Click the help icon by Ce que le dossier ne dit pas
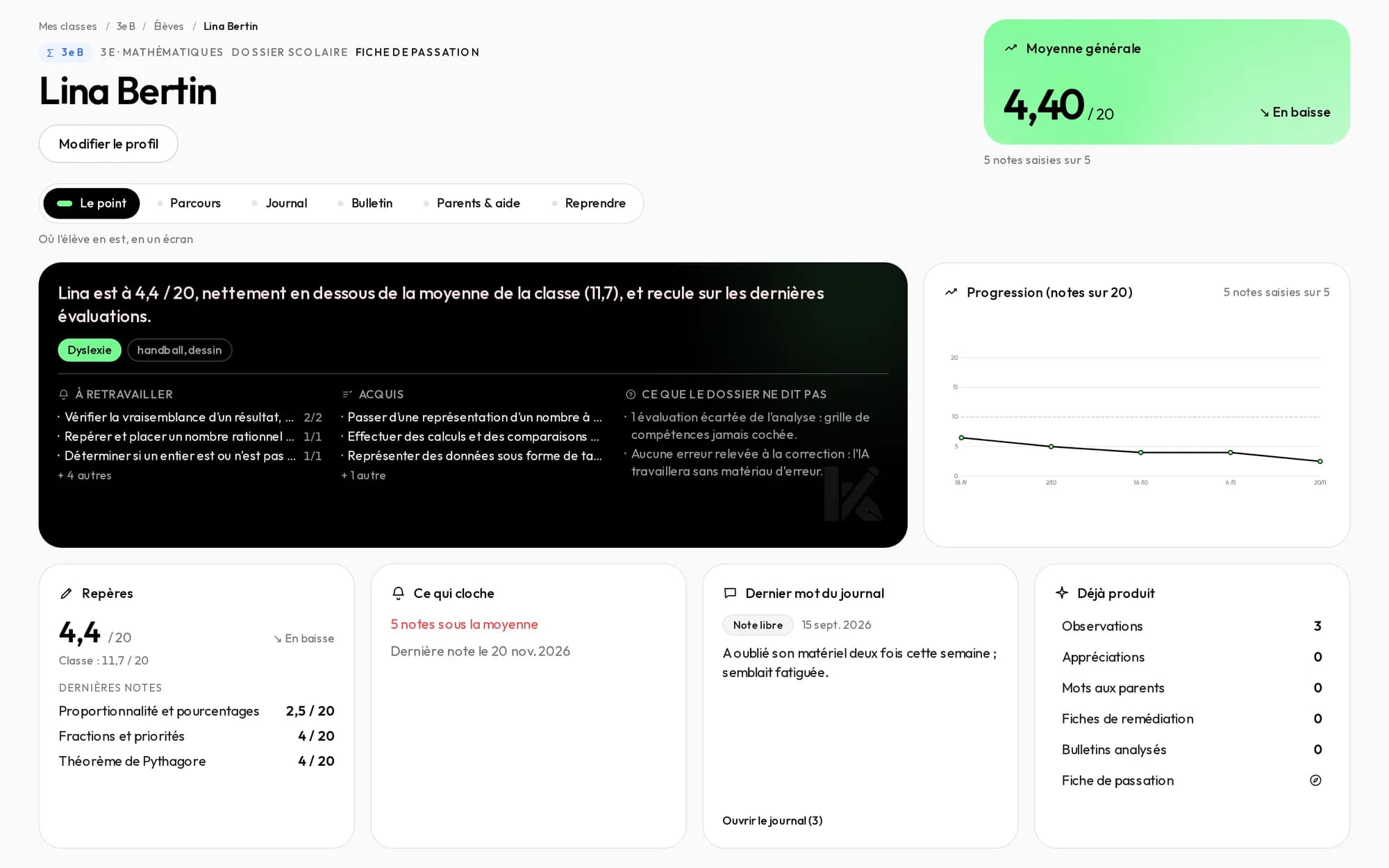 631,394
